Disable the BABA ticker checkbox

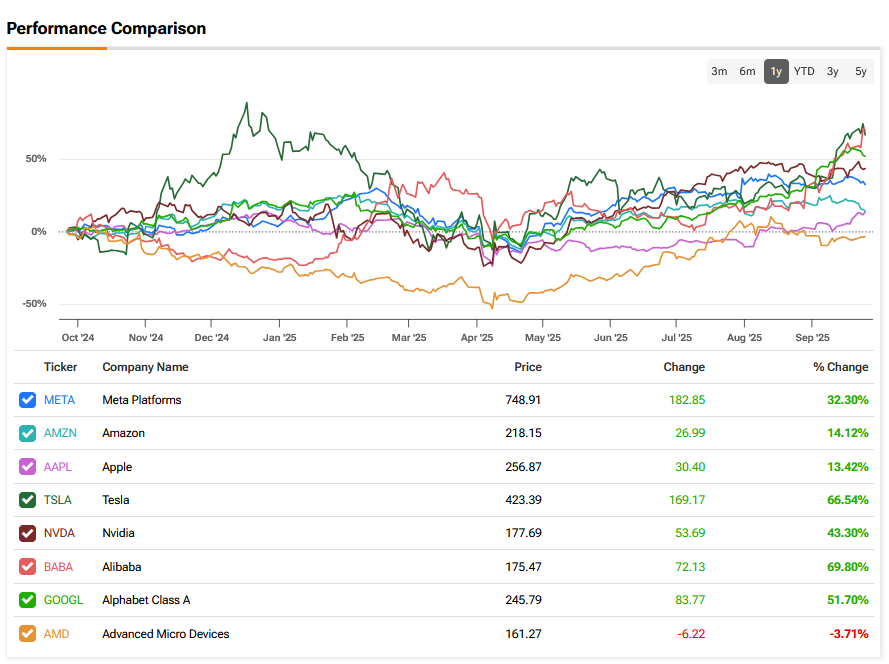click(27, 566)
